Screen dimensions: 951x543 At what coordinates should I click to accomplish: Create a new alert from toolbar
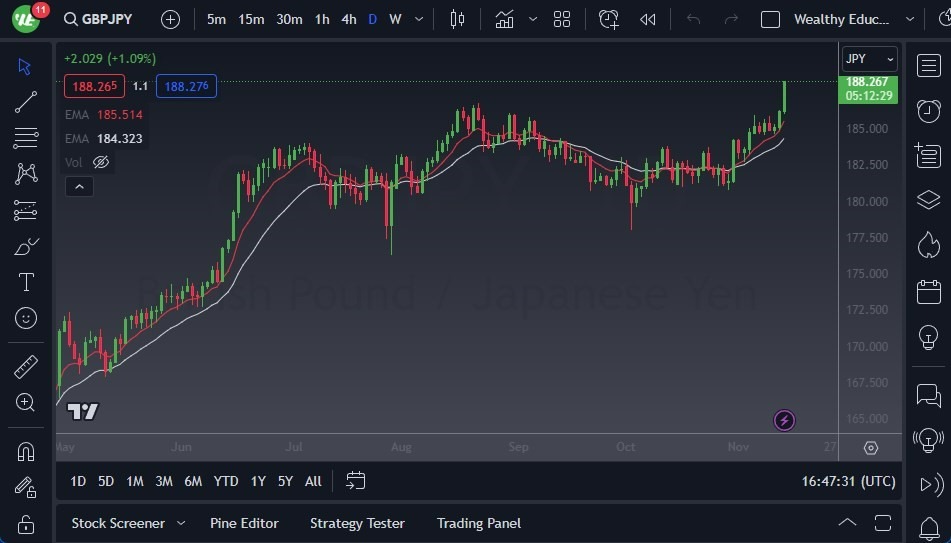[x=608, y=19]
